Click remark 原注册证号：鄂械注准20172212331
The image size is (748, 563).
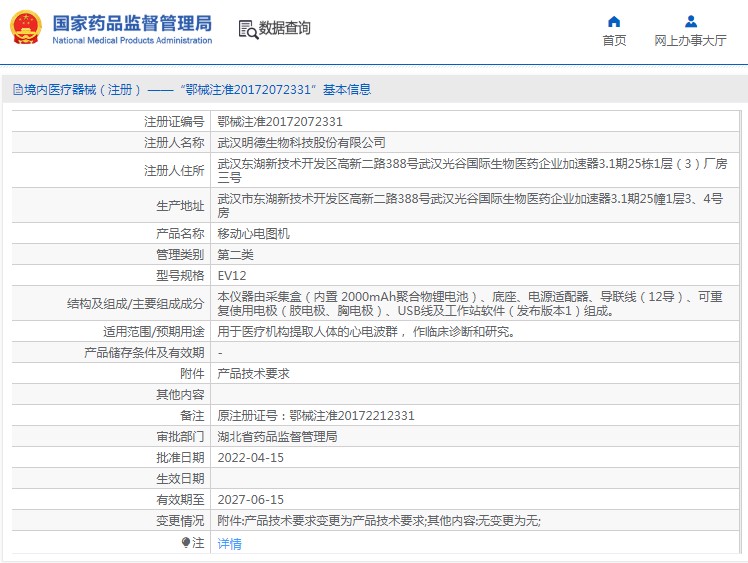coord(316,416)
